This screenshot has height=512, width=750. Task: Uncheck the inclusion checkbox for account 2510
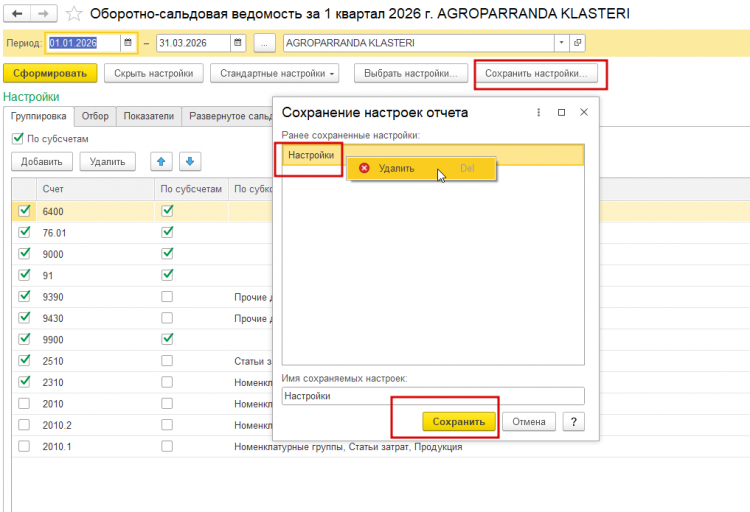[24, 360]
